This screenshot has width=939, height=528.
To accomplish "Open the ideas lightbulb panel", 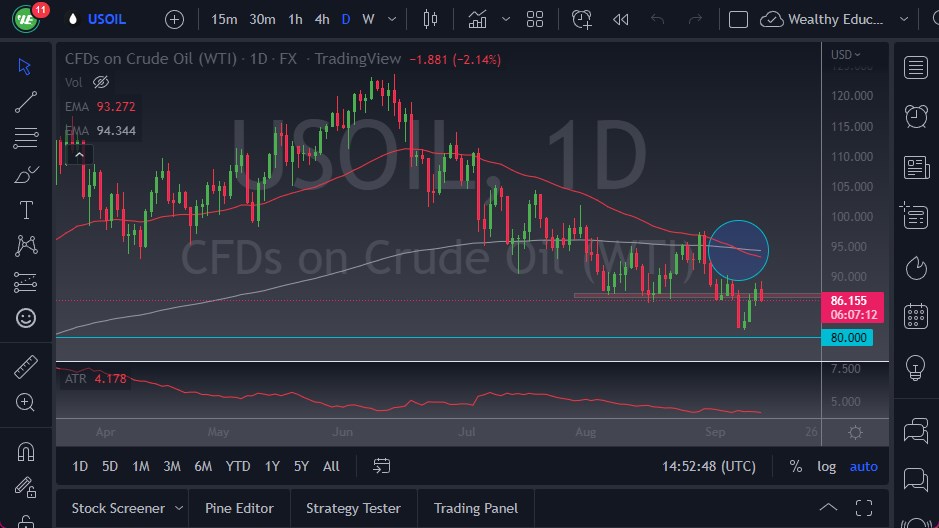I will [916, 367].
